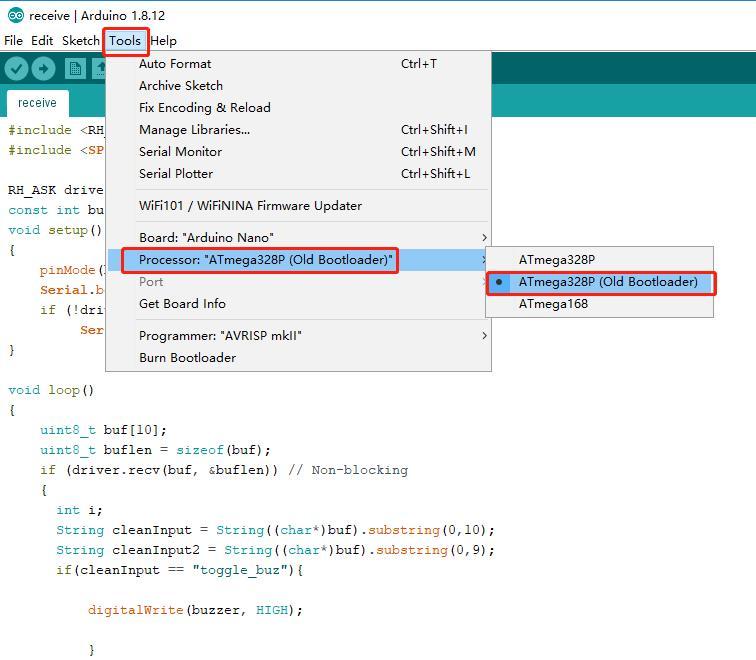Click the int i; code line
Screen dimensions: 756x660
coord(79,510)
